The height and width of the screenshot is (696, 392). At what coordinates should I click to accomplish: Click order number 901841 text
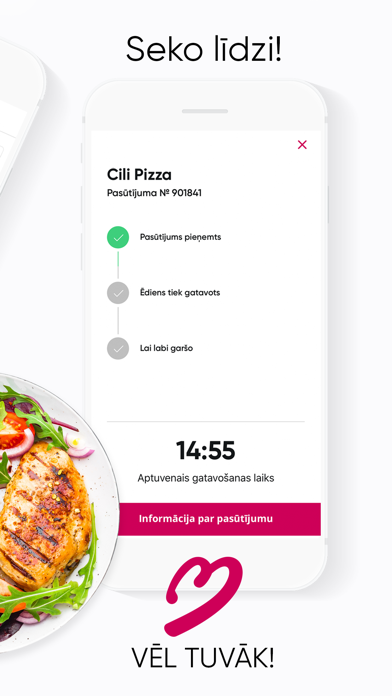pyautogui.click(x=154, y=193)
